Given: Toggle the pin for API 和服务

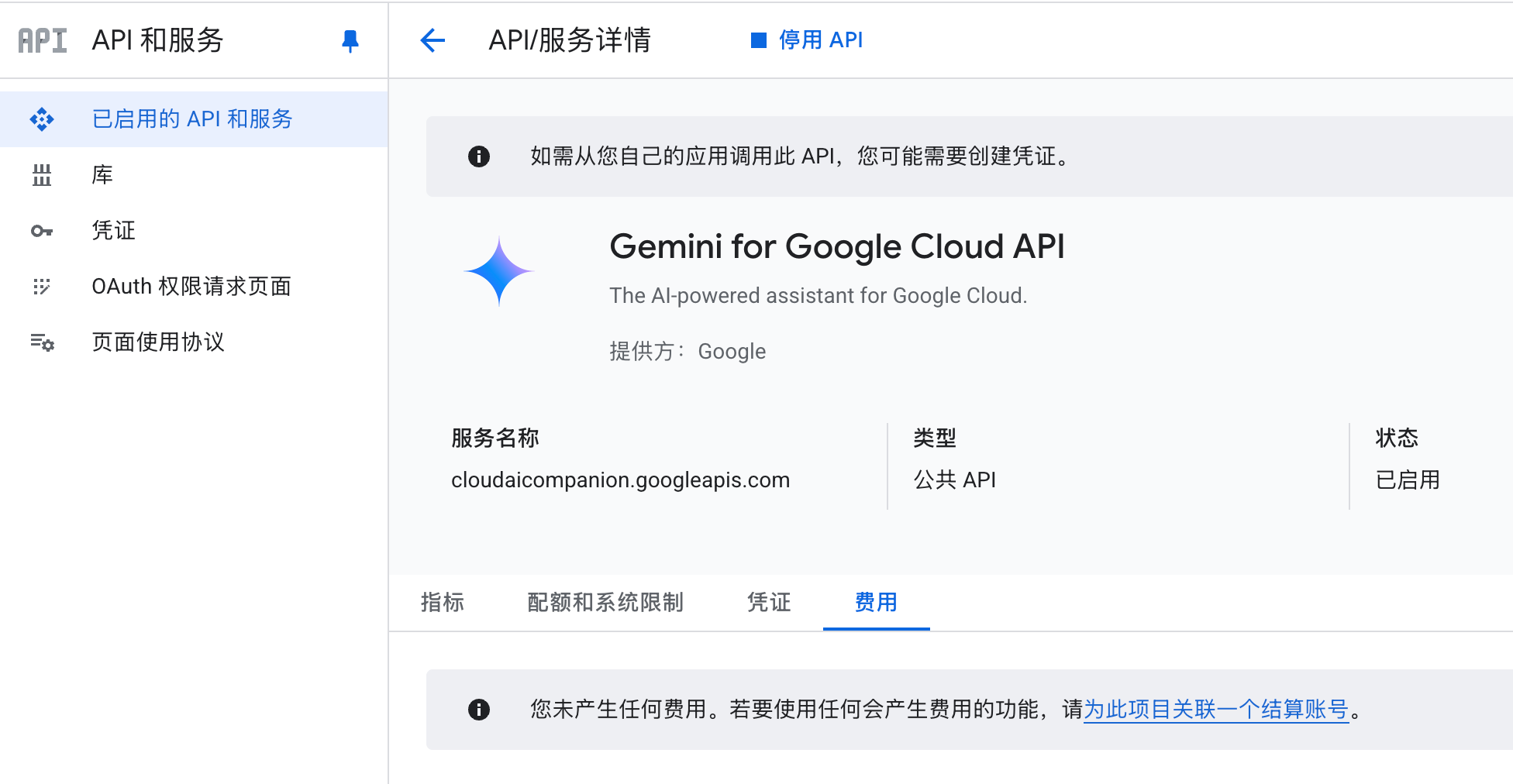Looking at the screenshot, I should pyautogui.click(x=350, y=40).
